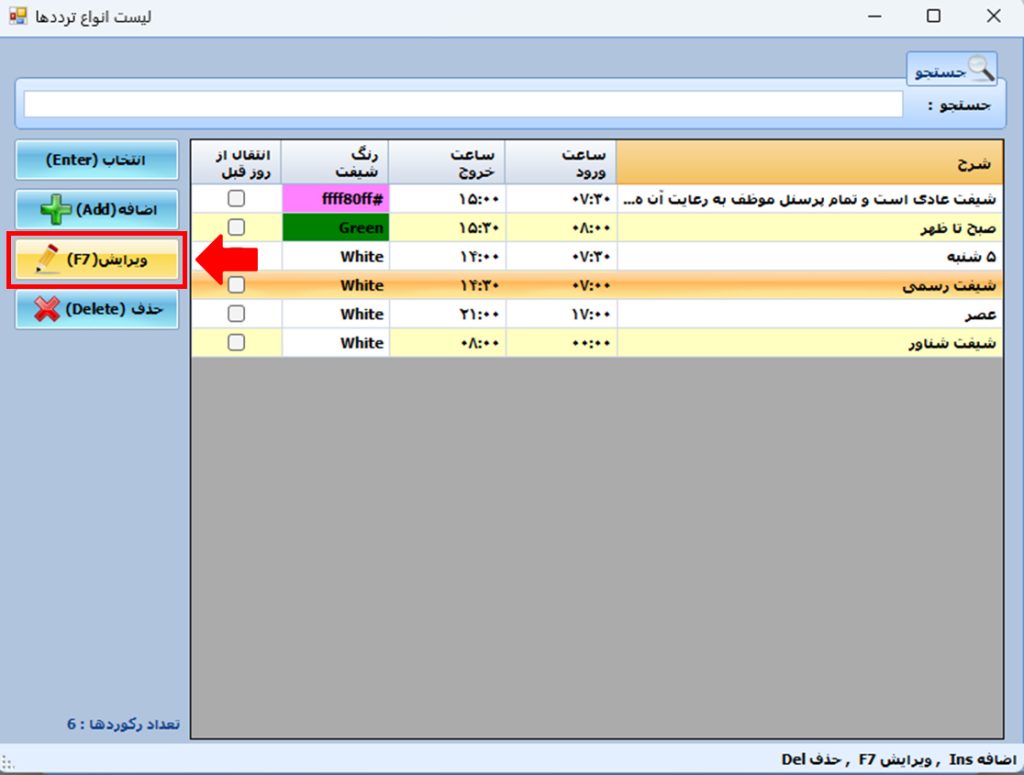Toggle checkbox in صبح تا ظهر row
1024x775 pixels.
click(236, 227)
